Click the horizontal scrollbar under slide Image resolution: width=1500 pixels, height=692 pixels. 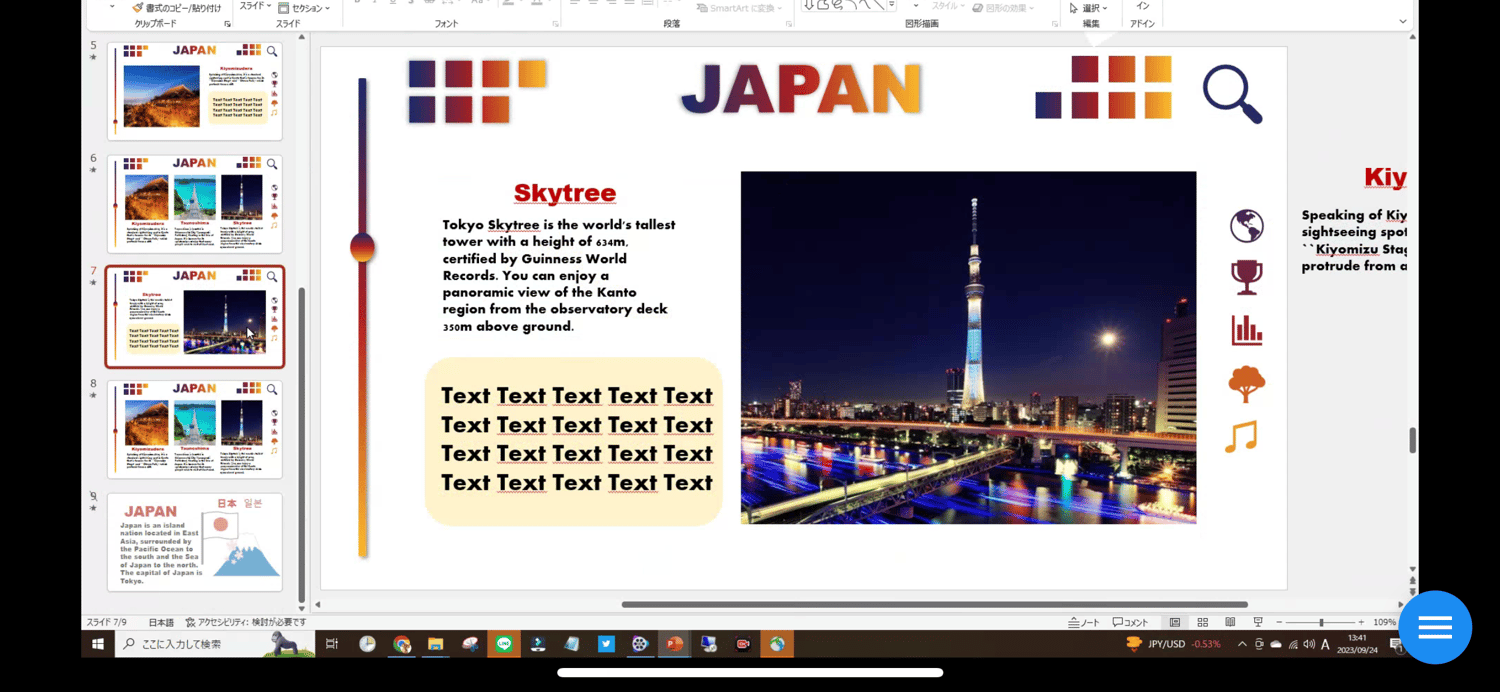(934, 604)
